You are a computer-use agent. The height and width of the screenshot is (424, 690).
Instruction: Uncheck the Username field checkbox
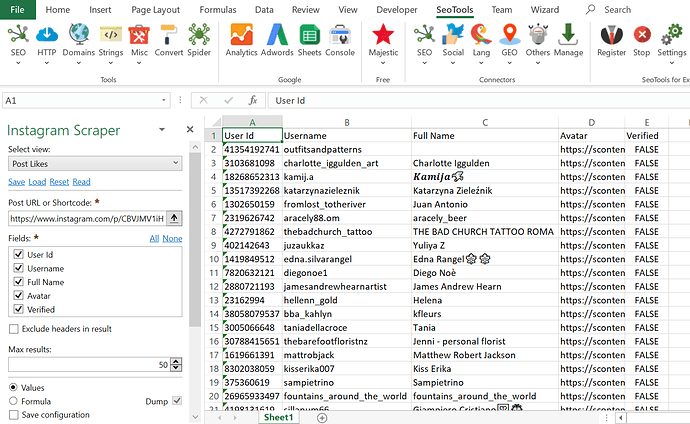pyautogui.click(x=18, y=268)
